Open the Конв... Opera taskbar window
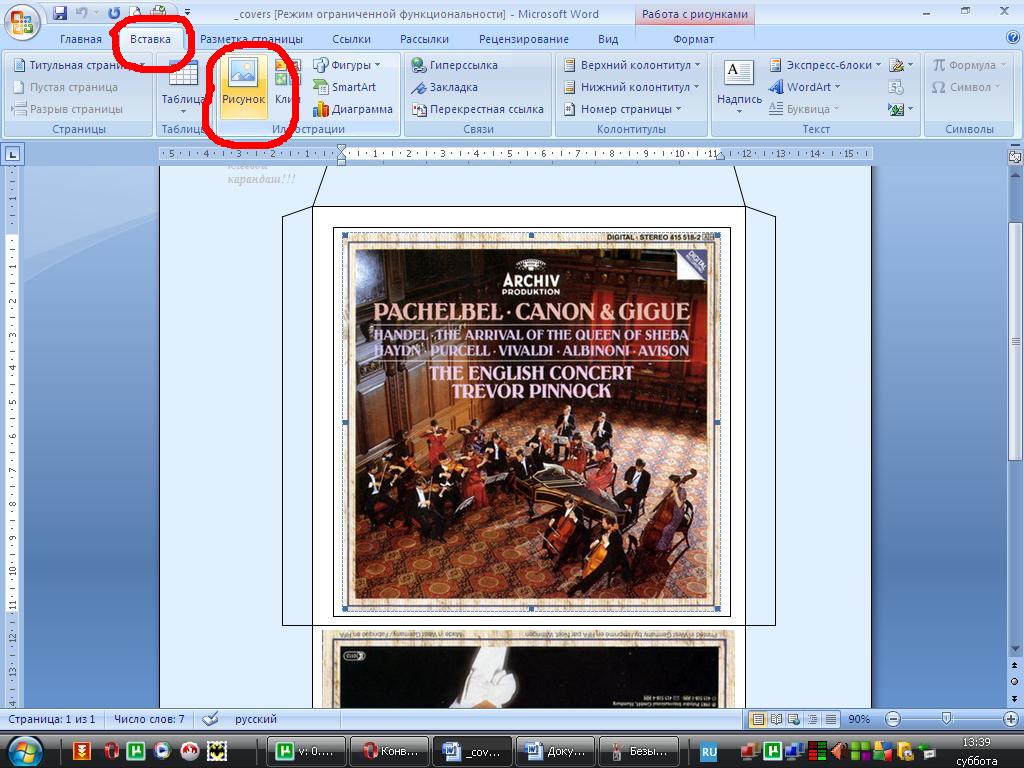 pyautogui.click(x=389, y=752)
